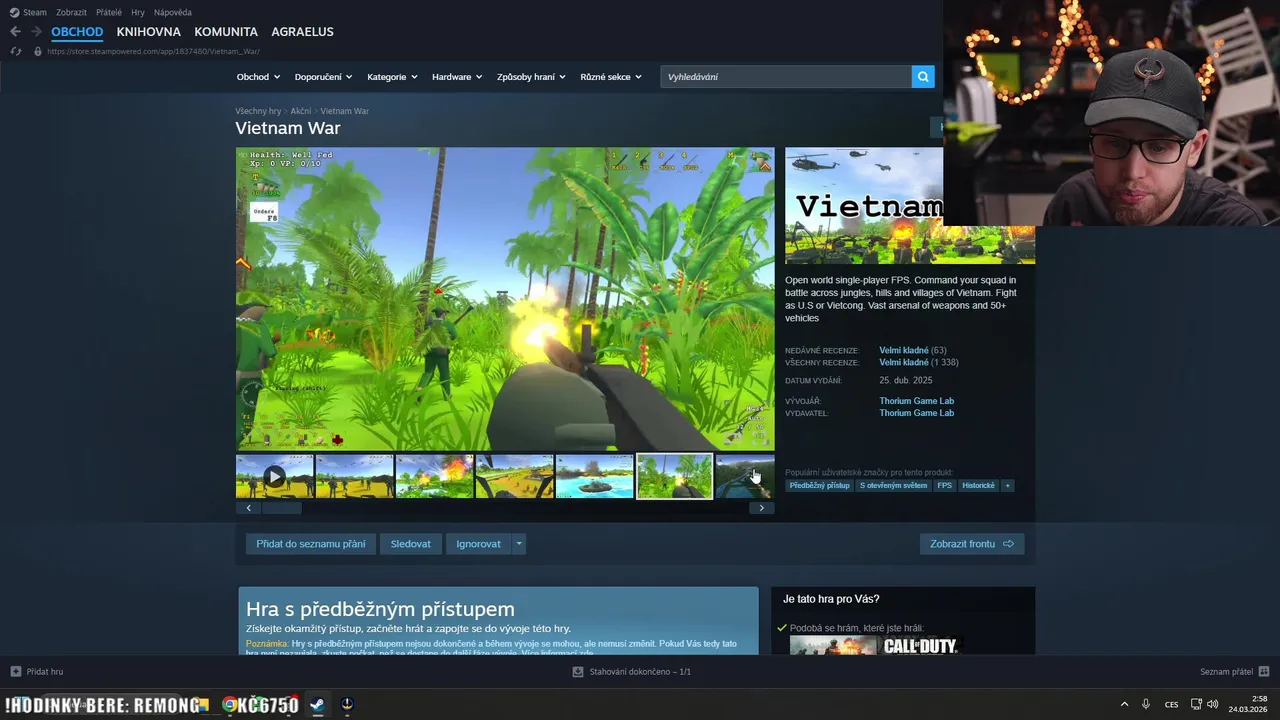
Task: Select the Předběžný přístup tag
Action: (x=819, y=485)
